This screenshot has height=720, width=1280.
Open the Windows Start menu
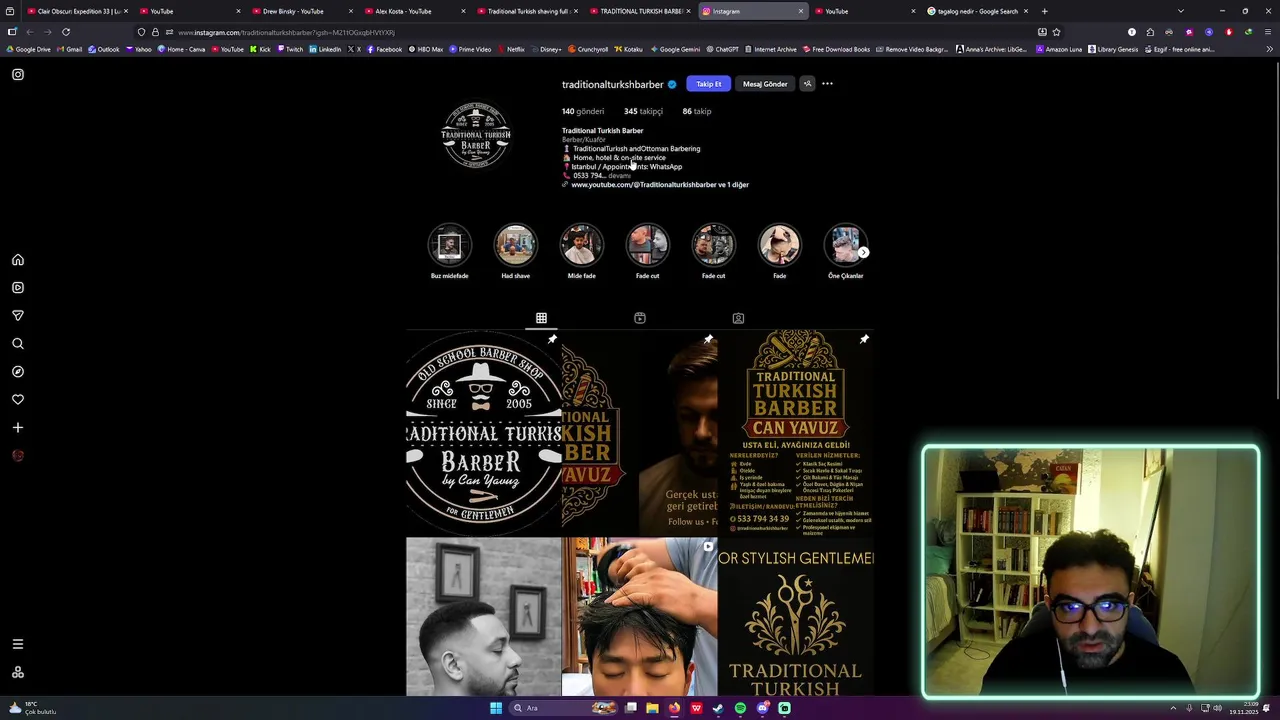[495, 708]
